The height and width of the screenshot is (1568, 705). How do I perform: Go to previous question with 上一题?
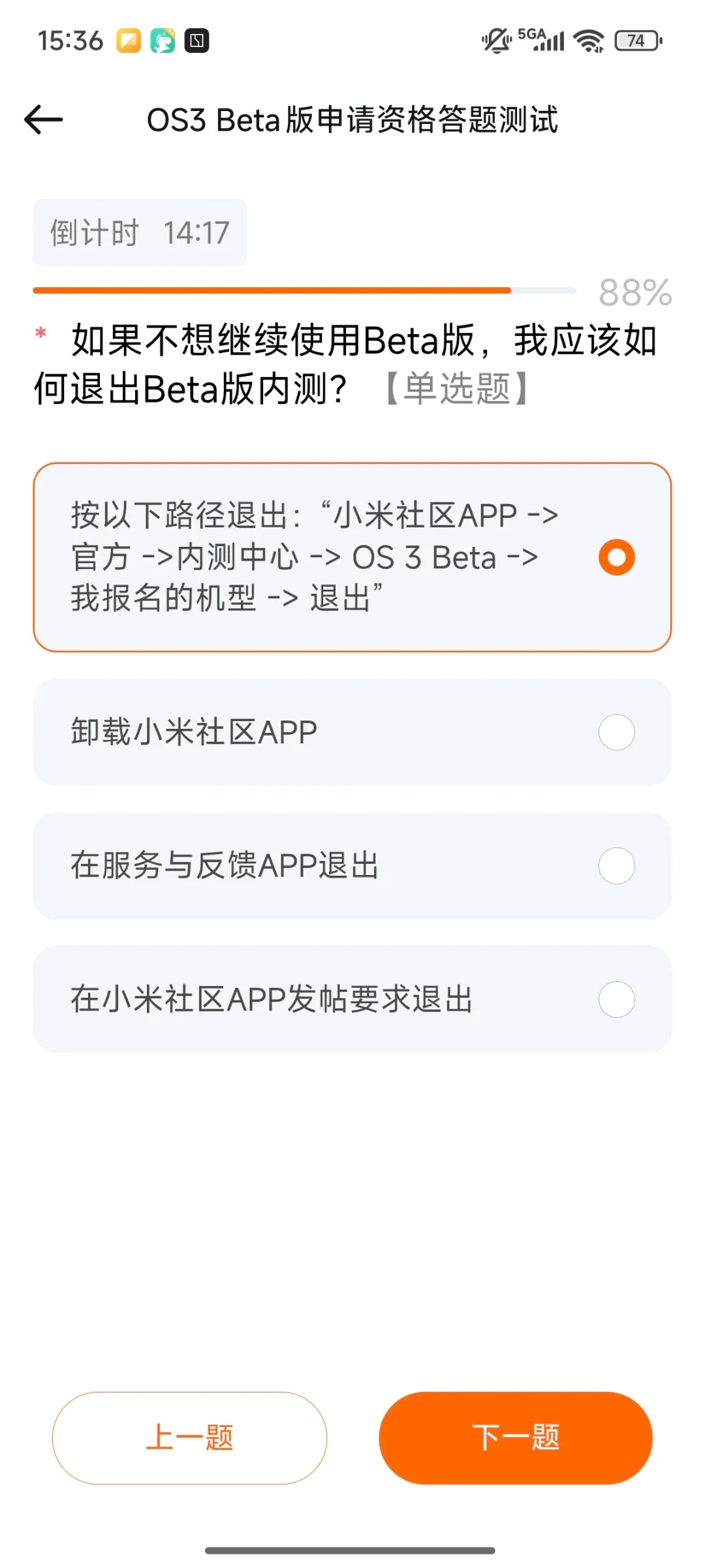(x=189, y=1437)
